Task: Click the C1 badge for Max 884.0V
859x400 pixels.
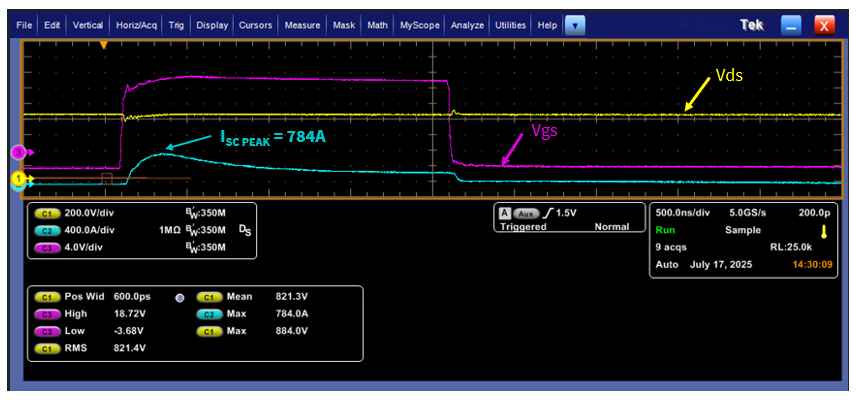Action: pos(210,331)
